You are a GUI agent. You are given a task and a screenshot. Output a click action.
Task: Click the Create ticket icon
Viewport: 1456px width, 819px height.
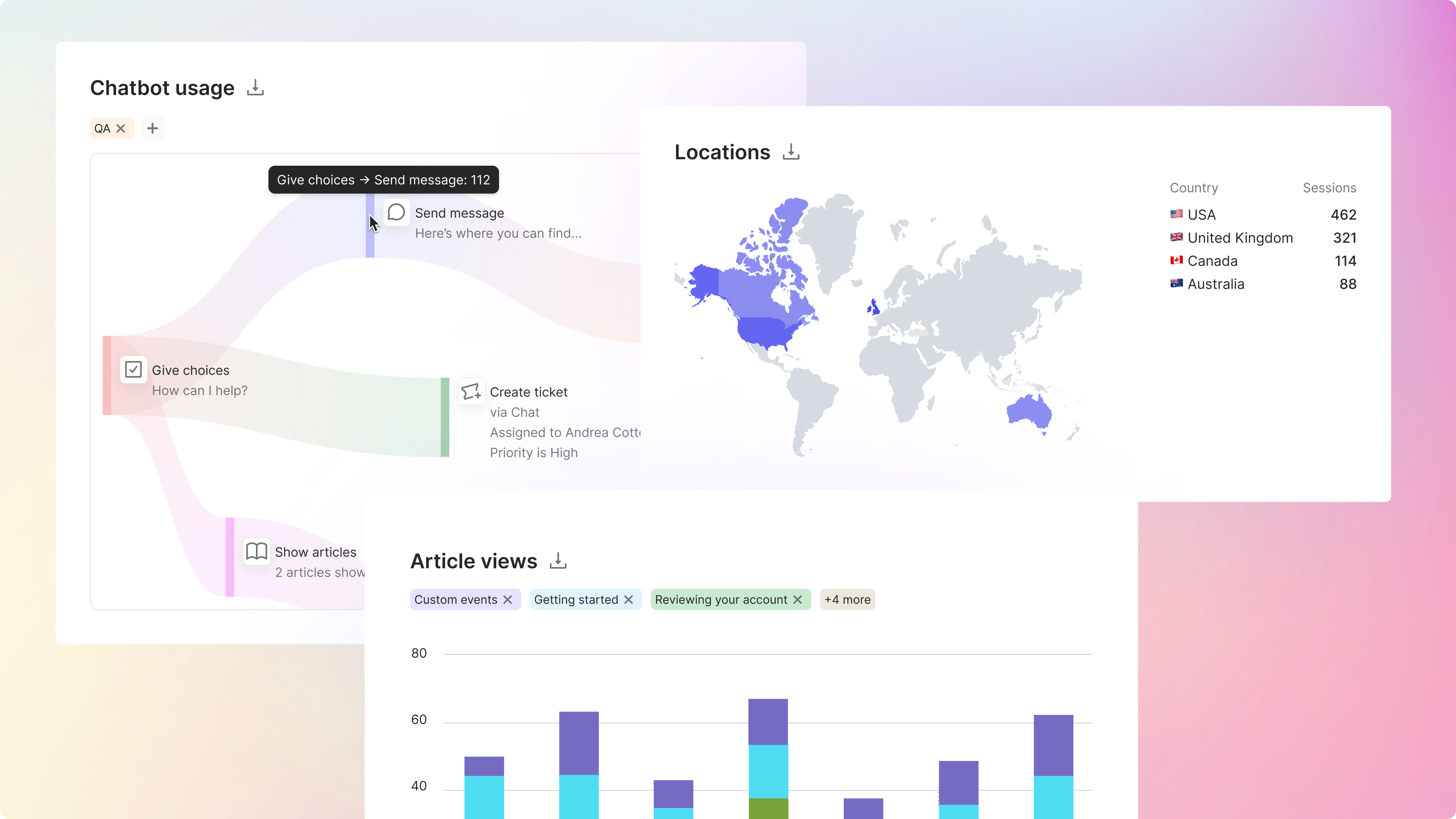click(x=471, y=391)
